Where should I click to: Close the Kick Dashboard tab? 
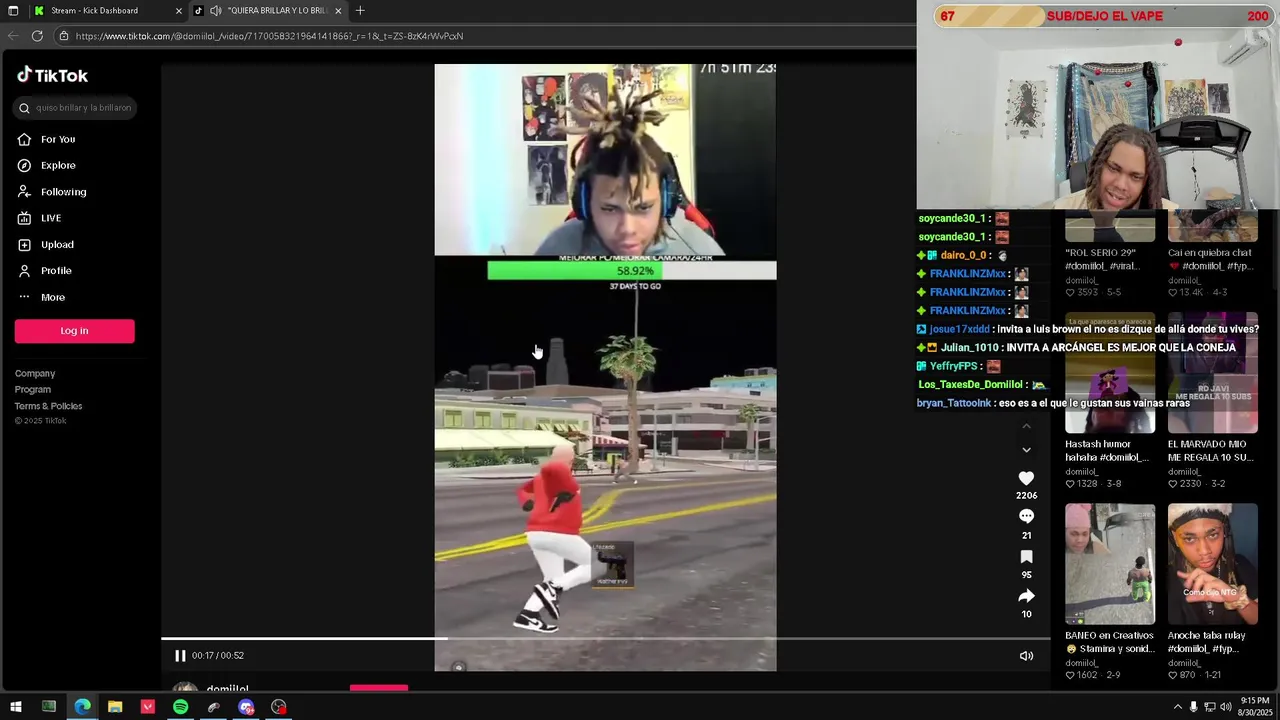179,11
